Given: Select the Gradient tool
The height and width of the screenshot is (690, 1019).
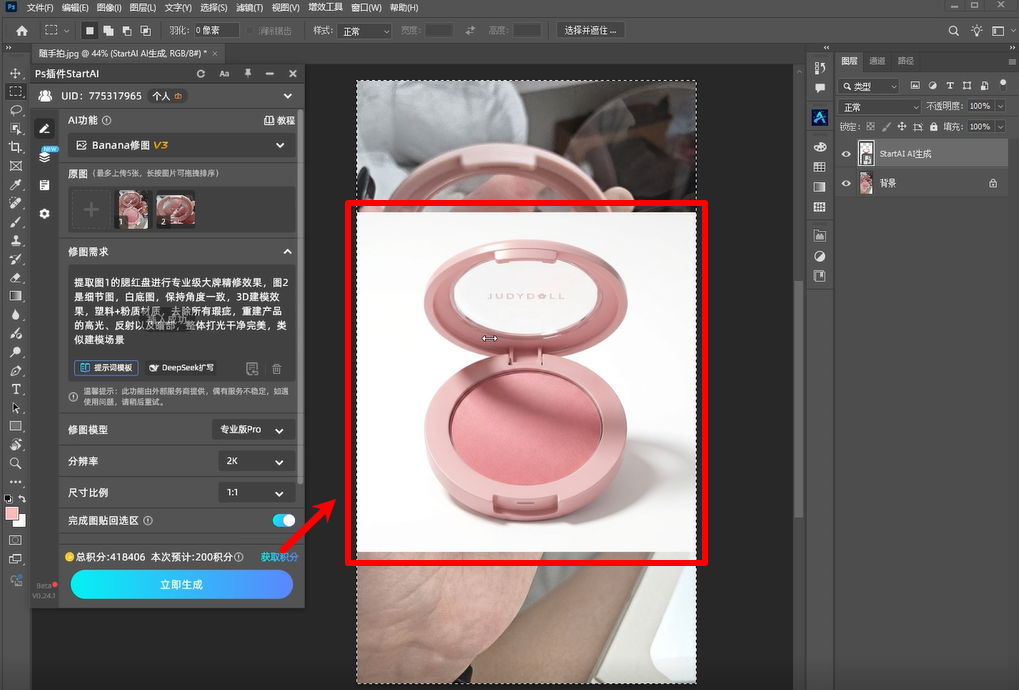Looking at the screenshot, I should click(x=16, y=296).
